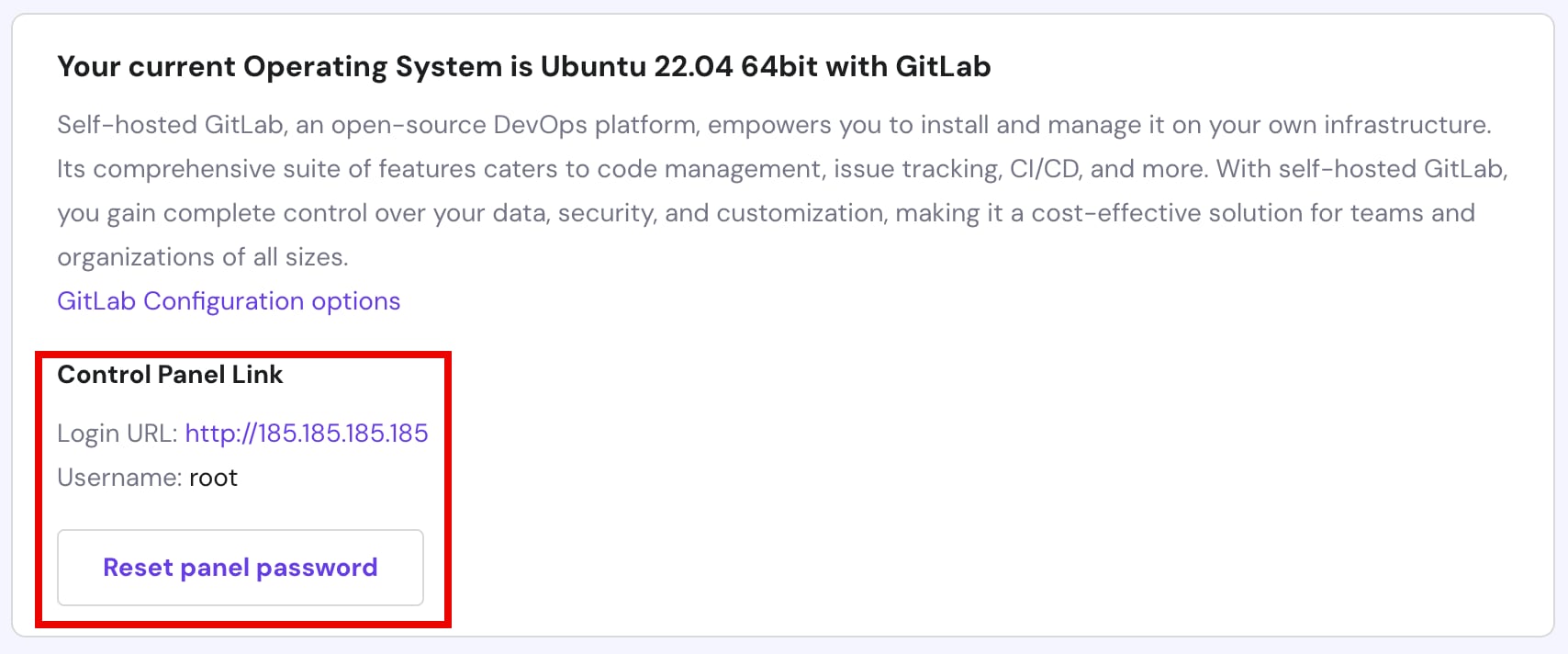Select the GitLab description paragraph
Image resolution: width=1568 pixels, height=654 pixels.
click(734, 190)
